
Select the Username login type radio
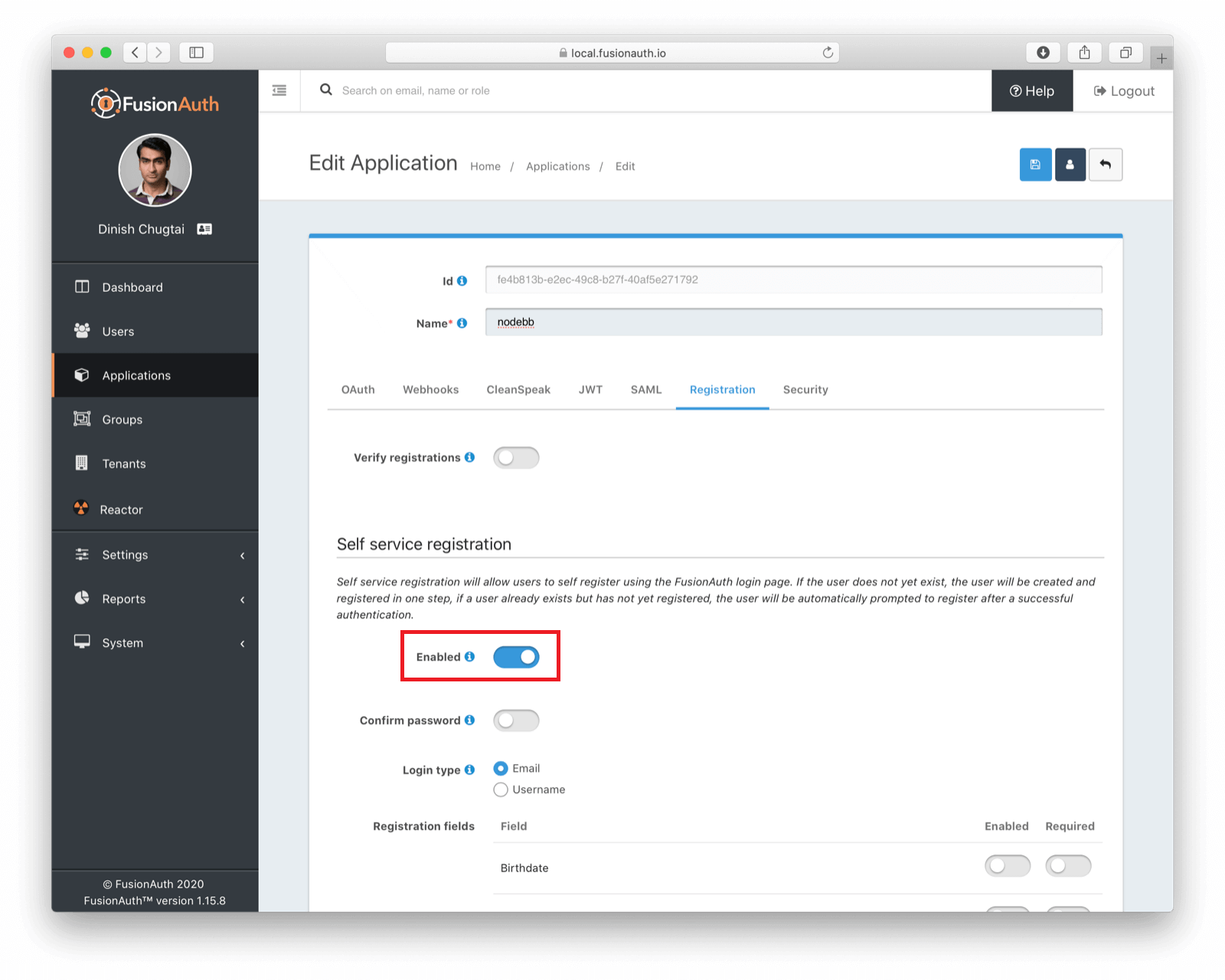pyautogui.click(x=501, y=789)
